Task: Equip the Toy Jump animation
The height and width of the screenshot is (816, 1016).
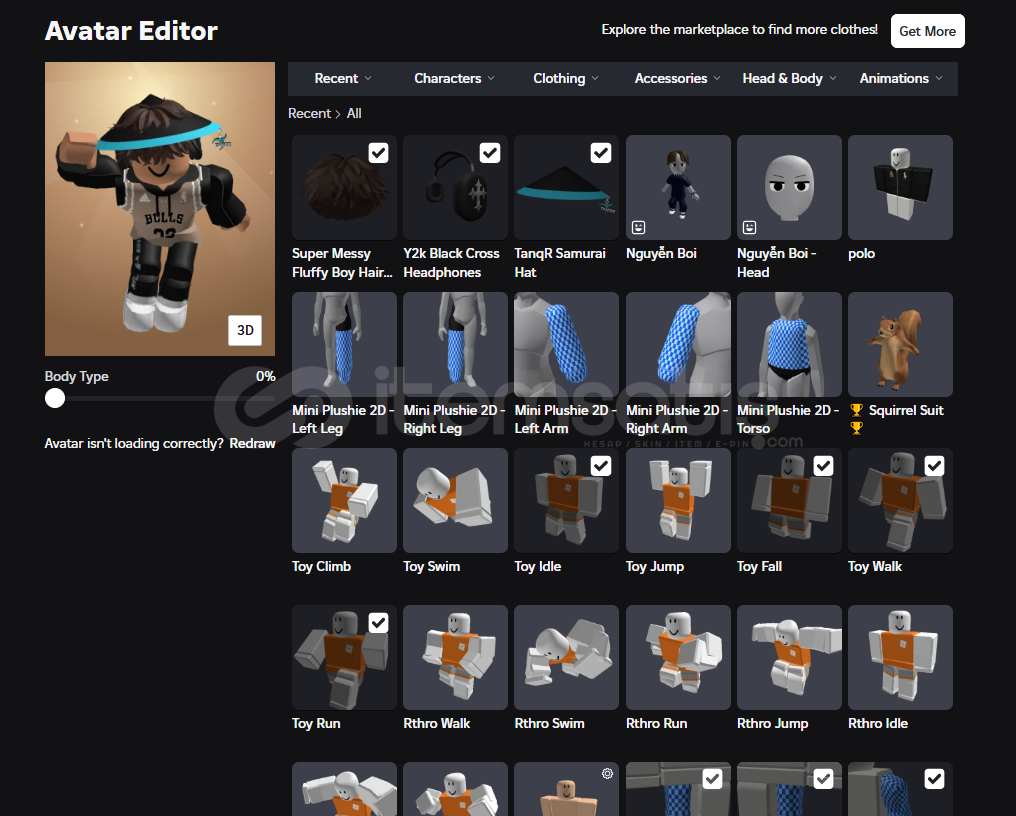Action: [678, 500]
